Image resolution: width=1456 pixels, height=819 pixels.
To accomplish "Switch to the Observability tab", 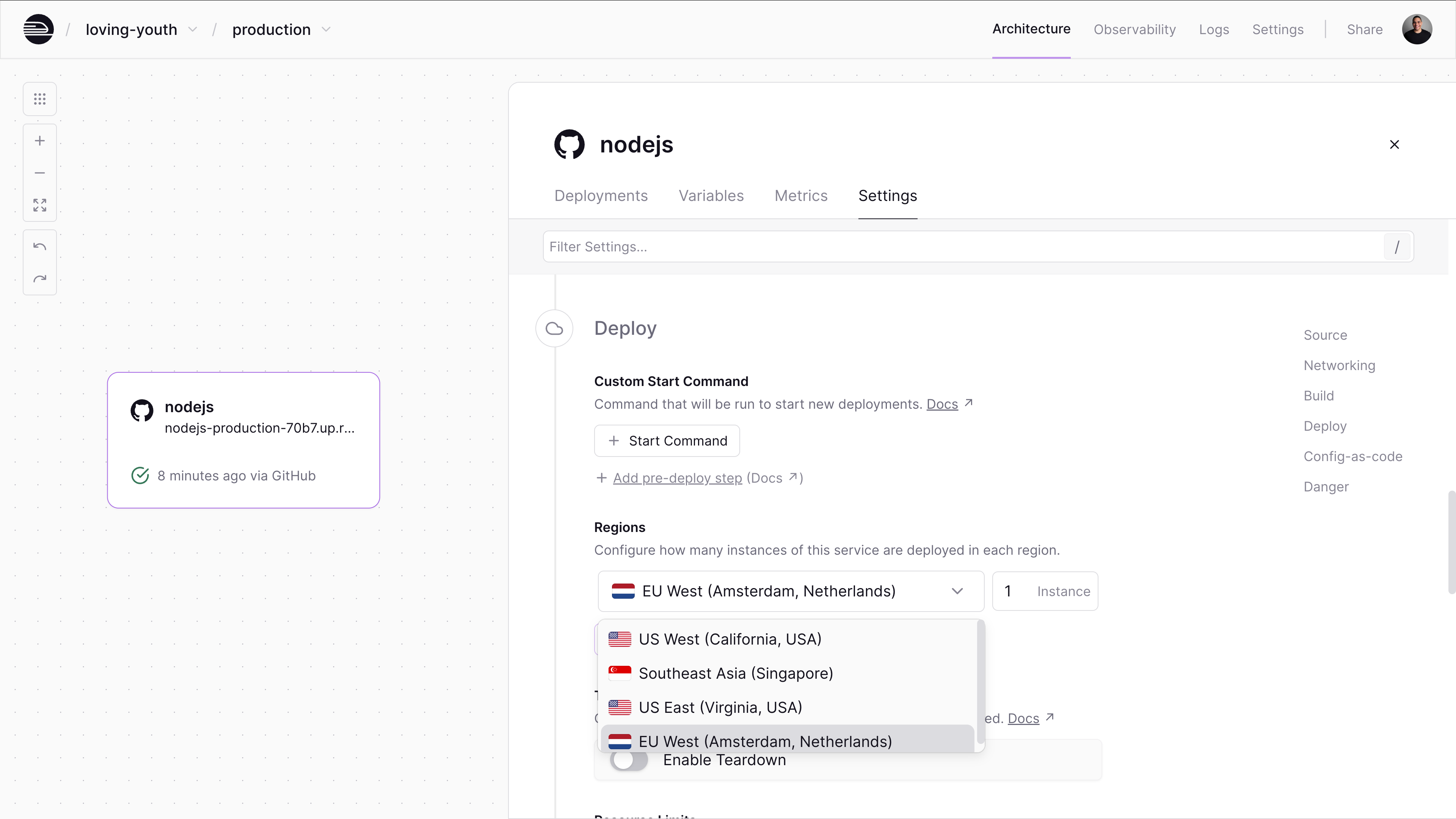I will [x=1134, y=30].
